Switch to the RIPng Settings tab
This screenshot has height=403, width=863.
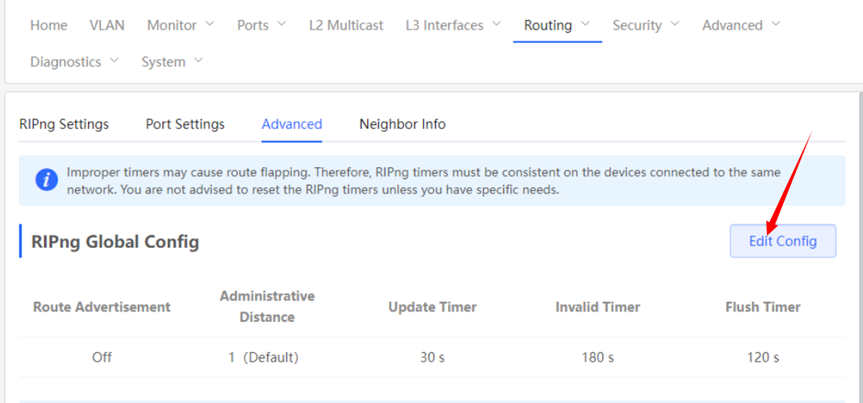coord(64,124)
